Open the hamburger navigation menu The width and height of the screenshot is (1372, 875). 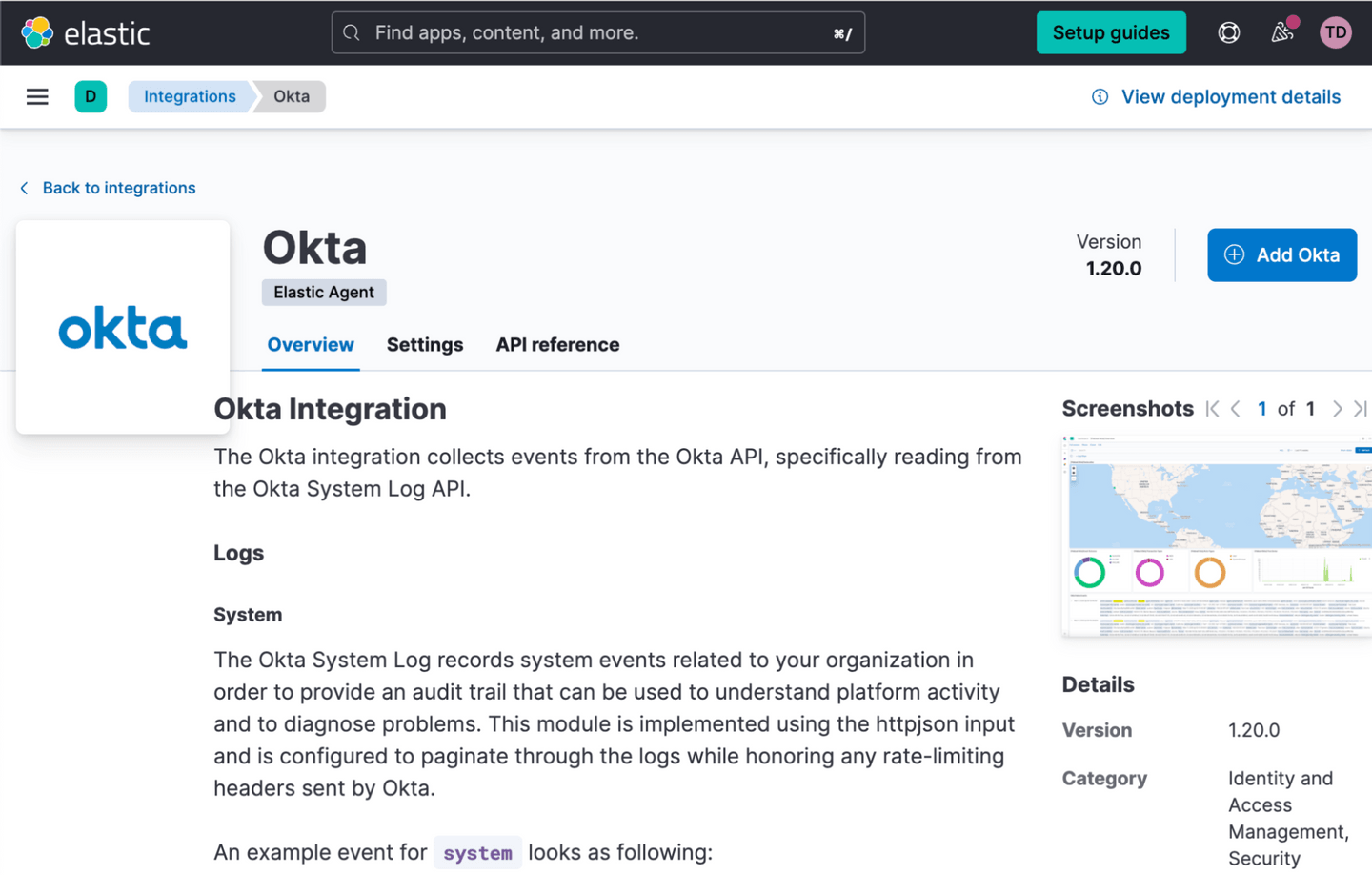click(x=36, y=96)
